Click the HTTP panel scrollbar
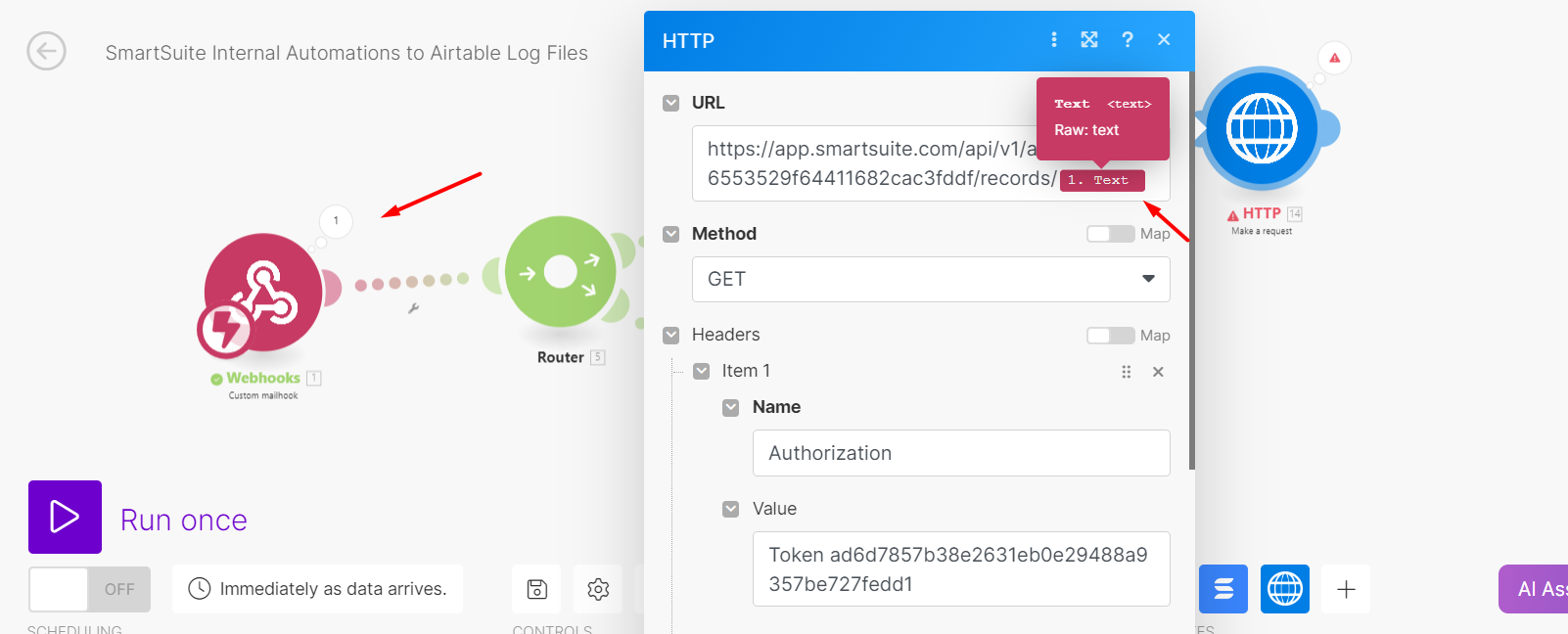 tap(1191, 270)
